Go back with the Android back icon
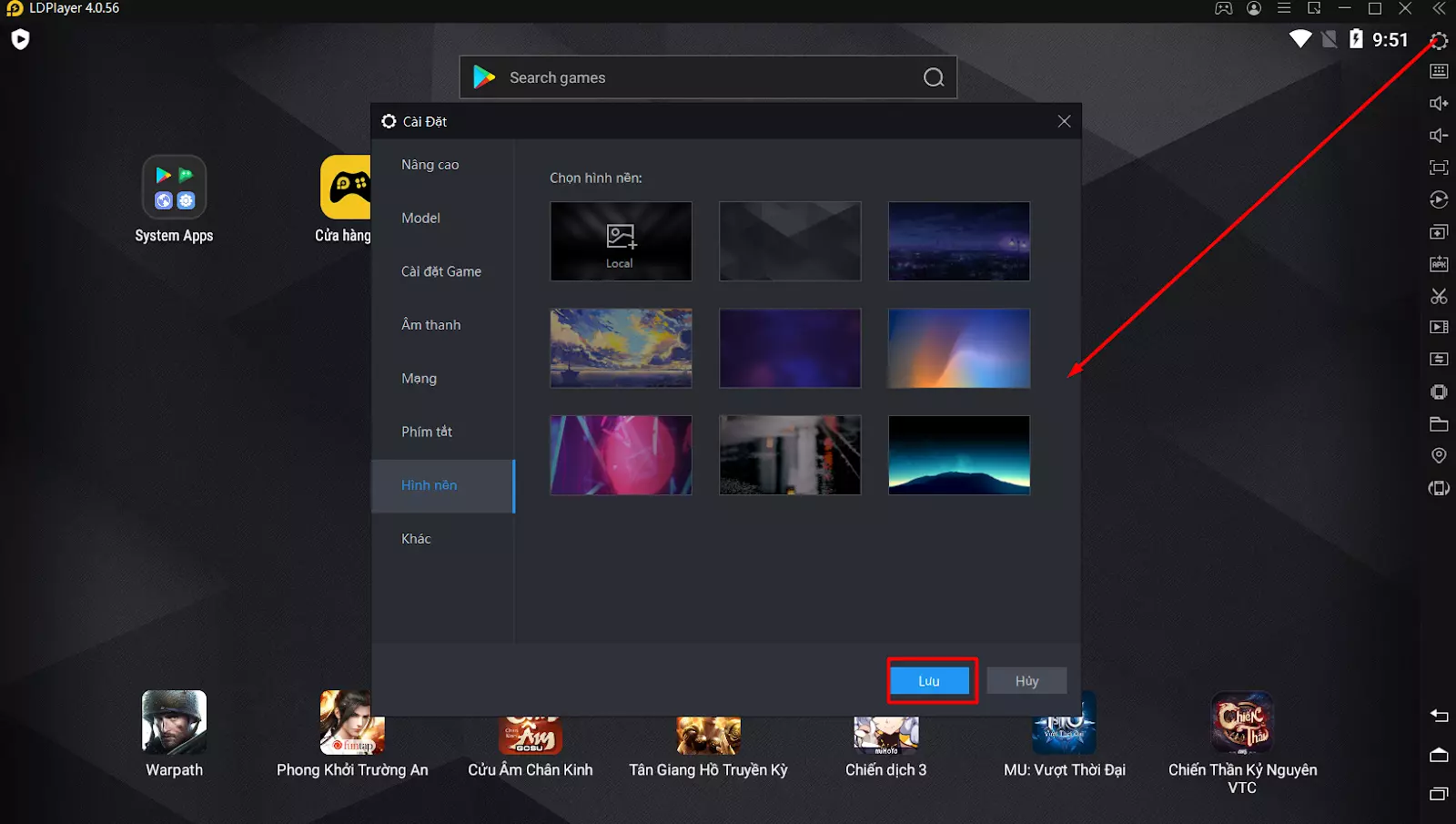1456x824 pixels. [x=1439, y=716]
